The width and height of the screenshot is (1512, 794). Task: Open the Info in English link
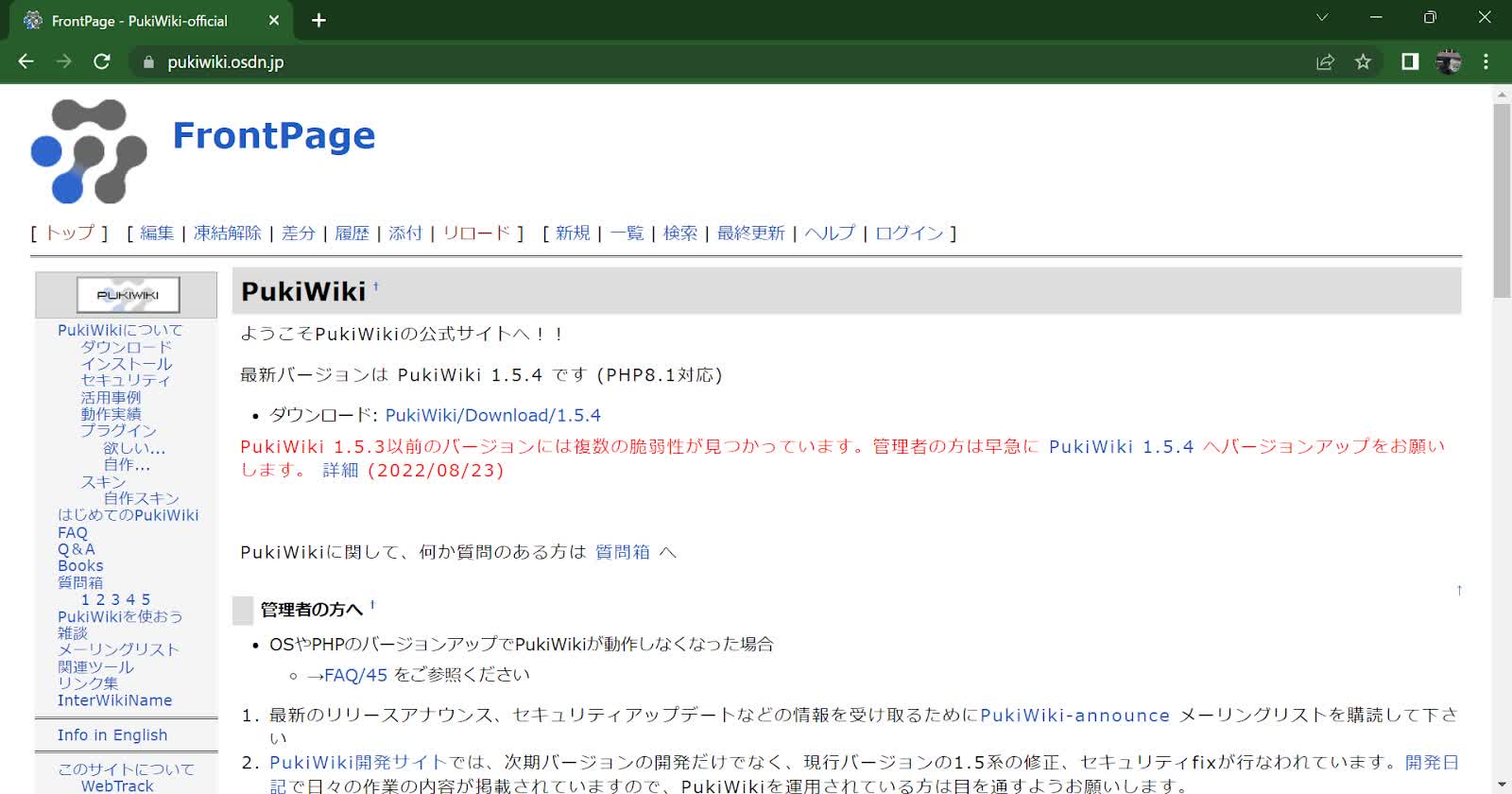pyautogui.click(x=112, y=735)
